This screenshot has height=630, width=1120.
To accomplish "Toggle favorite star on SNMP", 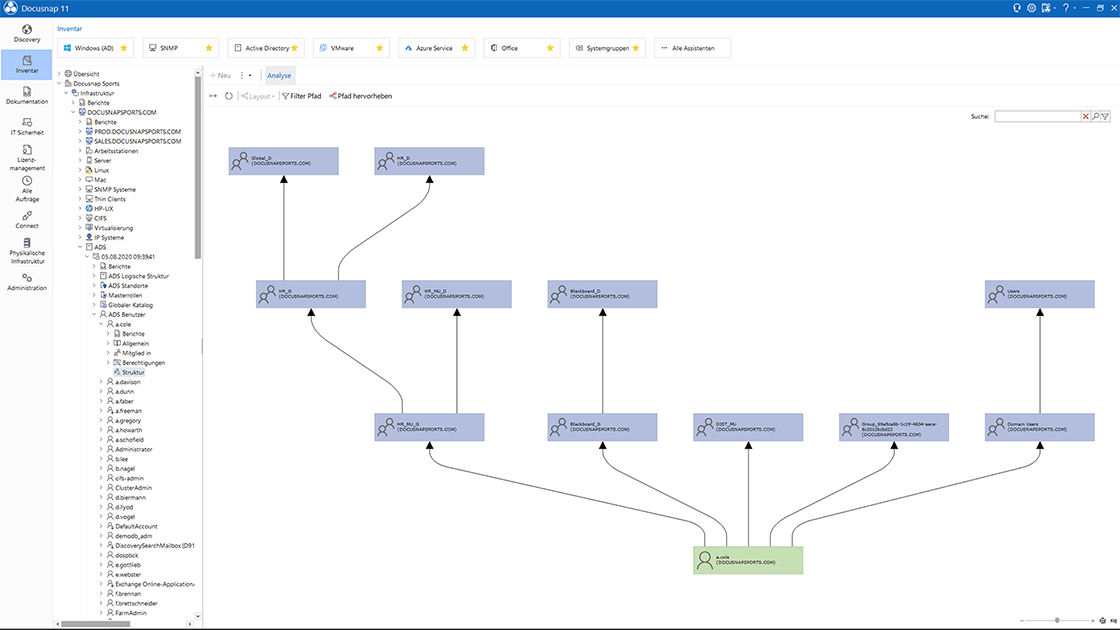I will coord(209,48).
